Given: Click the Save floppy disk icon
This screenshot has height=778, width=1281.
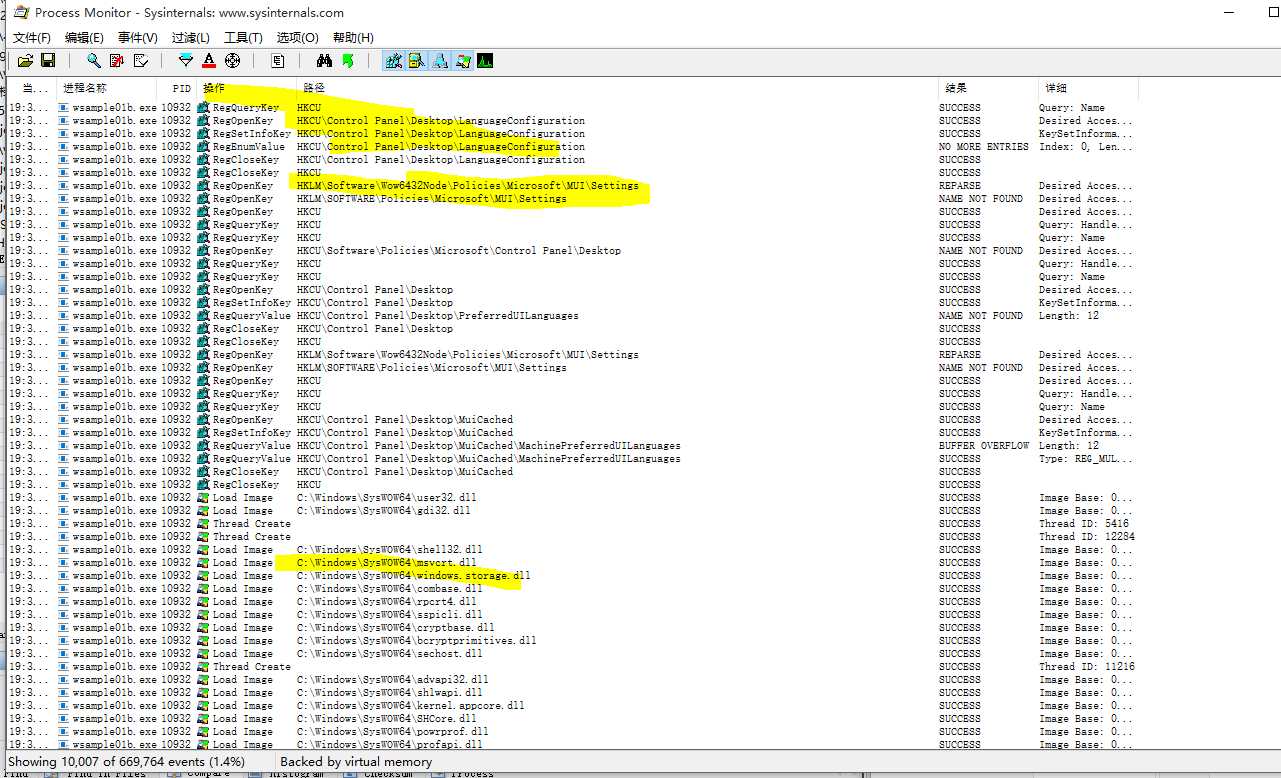Looking at the screenshot, I should point(48,61).
